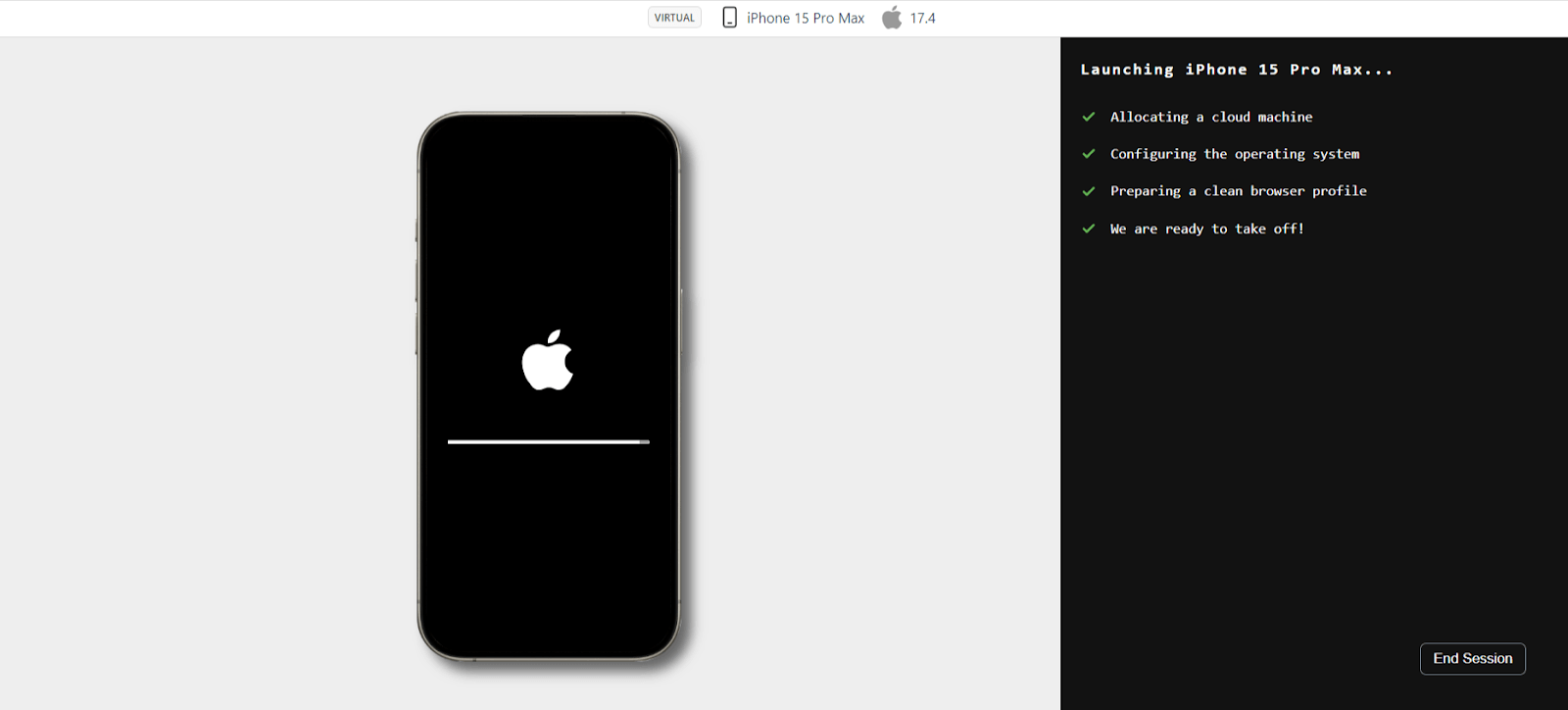Click the 17.4 iOS version number
Image resolution: width=1568 pixels, height=710 pixels.
click(923, 18)
